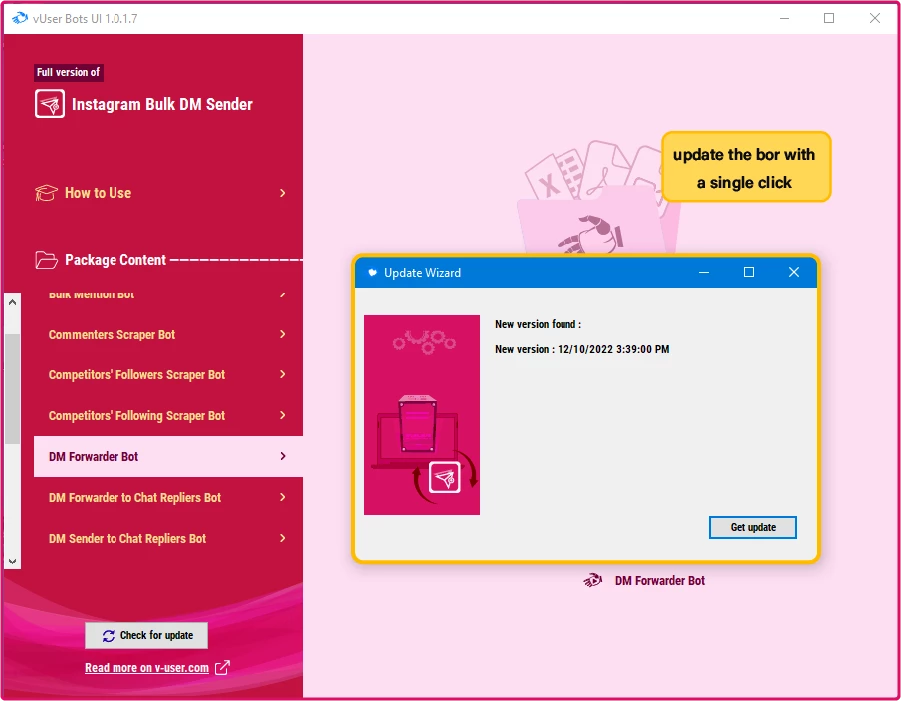The image size is (901, 701).
Task: Open the Read more on v-user.com link
Action: point(147,668)
